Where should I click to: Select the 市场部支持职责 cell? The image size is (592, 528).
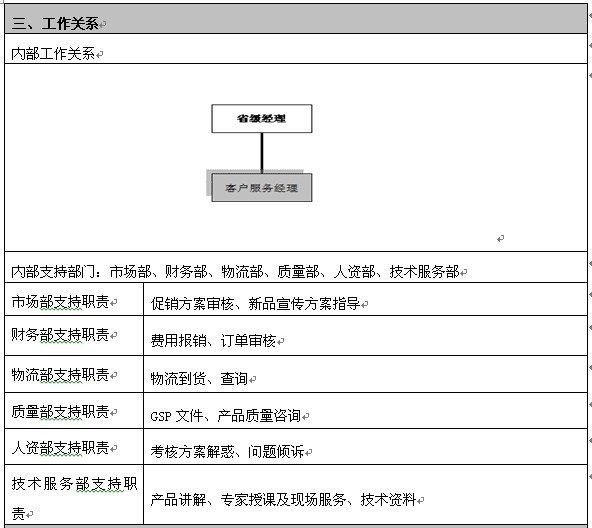click(74, 299)
